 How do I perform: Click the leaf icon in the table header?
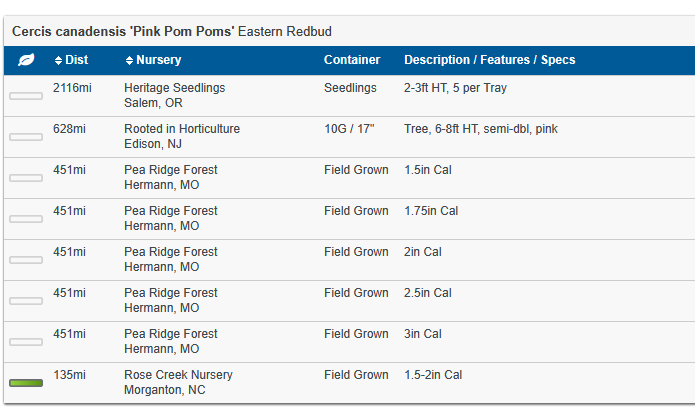click(27, 60)
